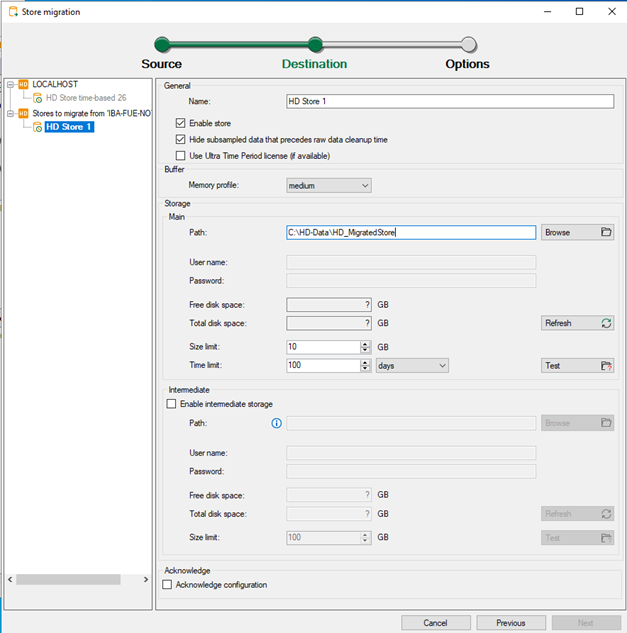Select HD Store time-based 26 item

point(86,98)
